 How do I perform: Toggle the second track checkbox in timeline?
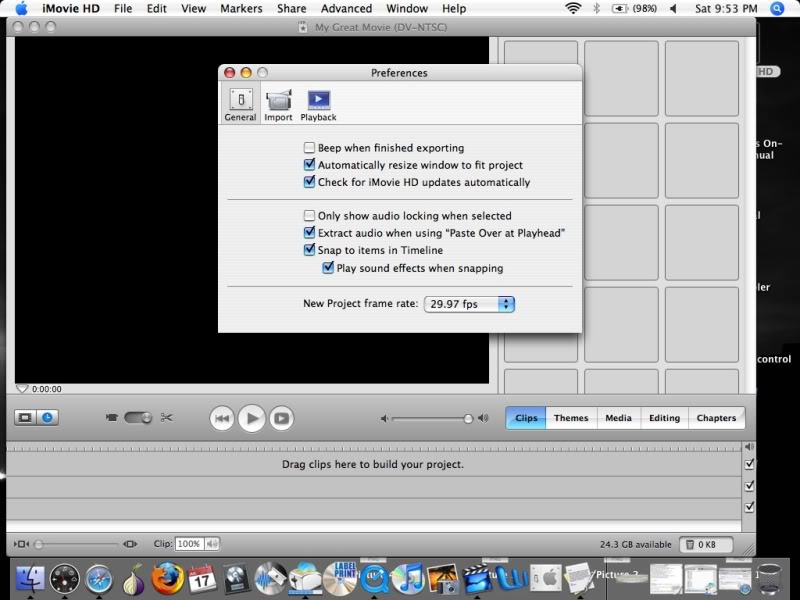coord(749,486)
